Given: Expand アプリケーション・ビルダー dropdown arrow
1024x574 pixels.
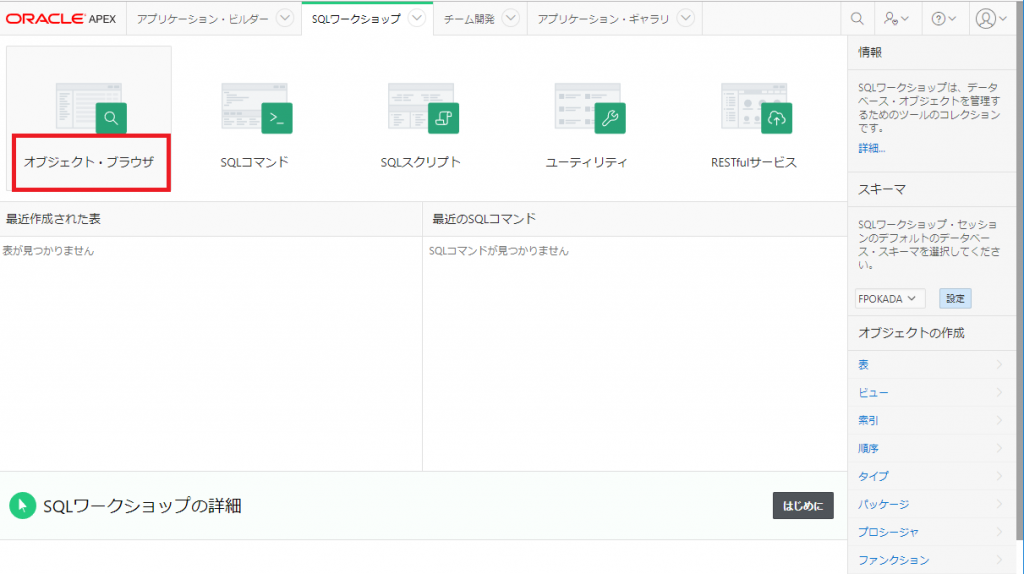Looking at the screenshot, I should (285, 18).
